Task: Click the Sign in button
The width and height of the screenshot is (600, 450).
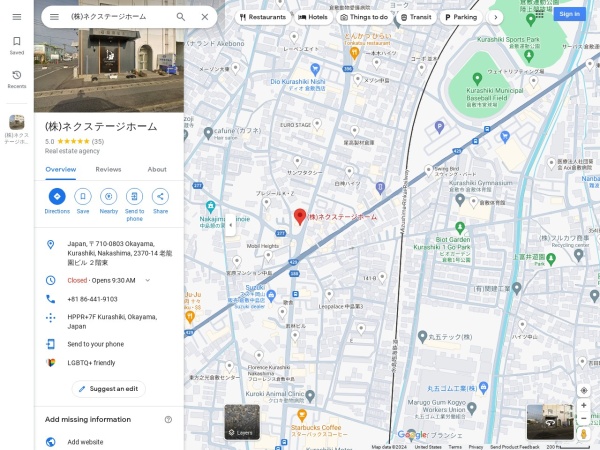Action: click(x=569, y=14)
